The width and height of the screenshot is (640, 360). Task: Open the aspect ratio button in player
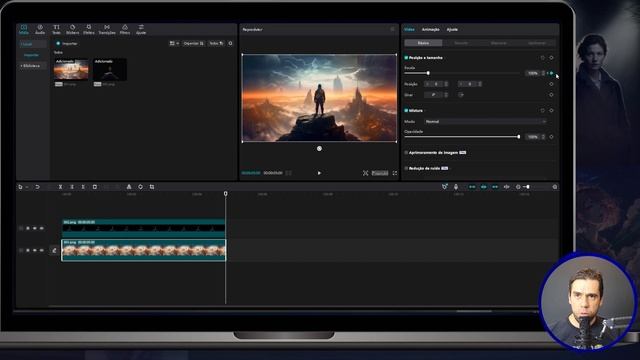pos(380,173)
